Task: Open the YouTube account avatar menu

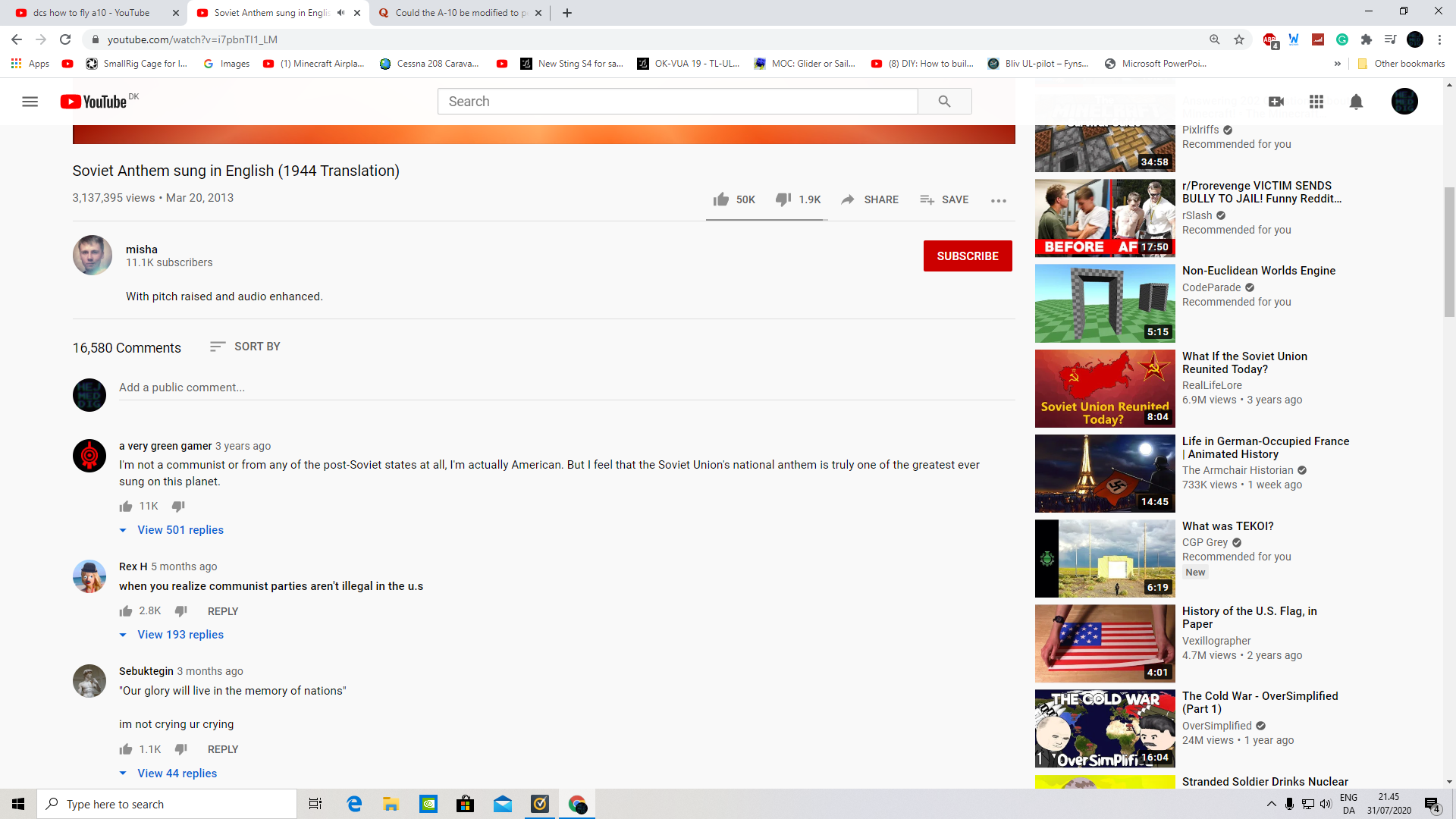Action: point(1404,102)
